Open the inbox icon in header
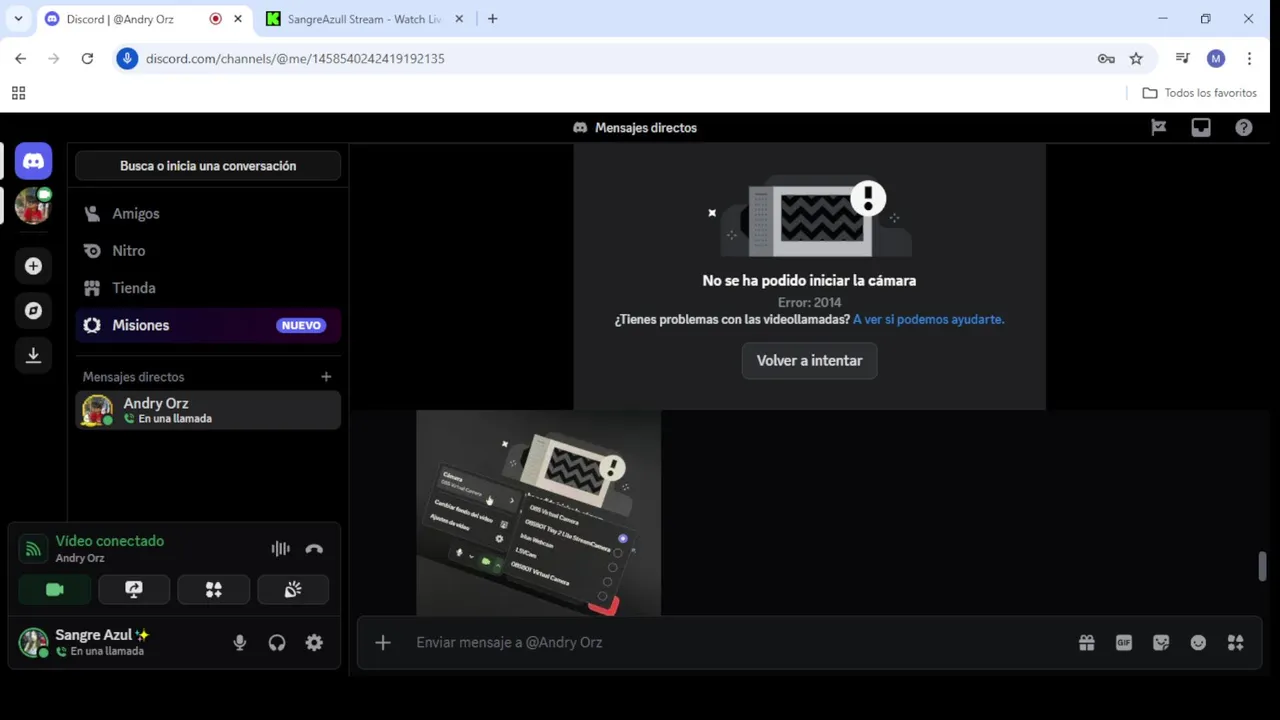 click(x=1201, y=128)
